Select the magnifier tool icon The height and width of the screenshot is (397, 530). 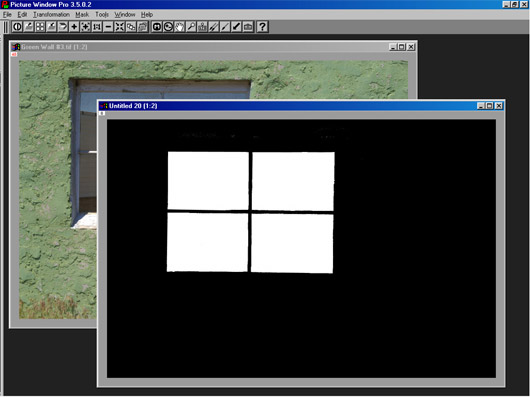(x=191, y=27)
